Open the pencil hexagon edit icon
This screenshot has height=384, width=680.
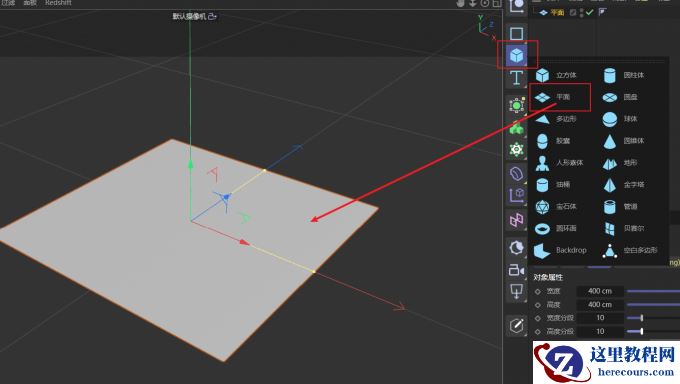click(x=517, y=325)
